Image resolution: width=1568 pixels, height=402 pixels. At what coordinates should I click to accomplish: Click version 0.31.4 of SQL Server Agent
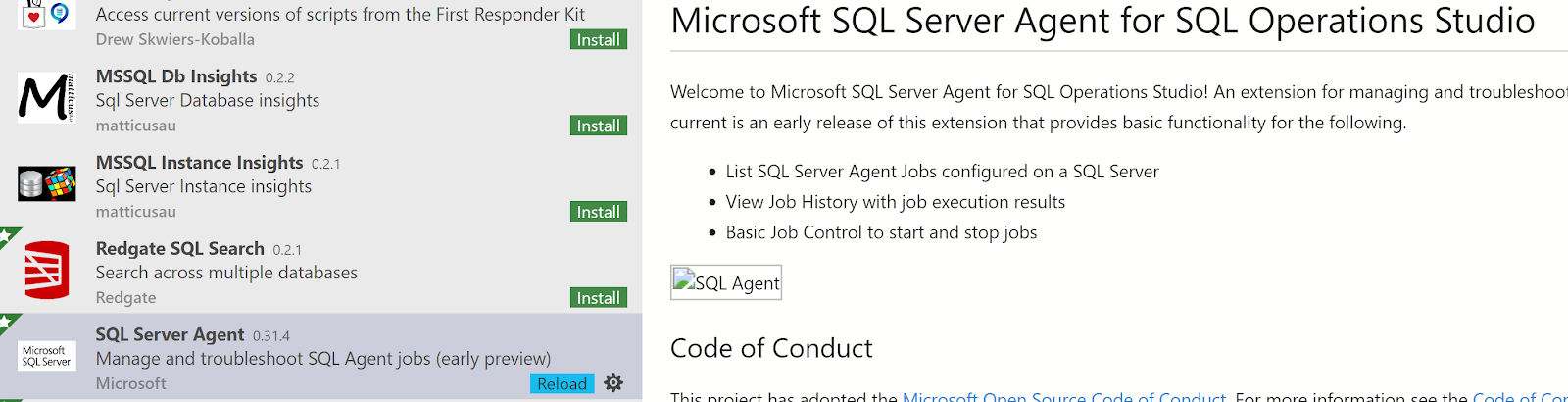pyautogui.click(x=271, y=336)
